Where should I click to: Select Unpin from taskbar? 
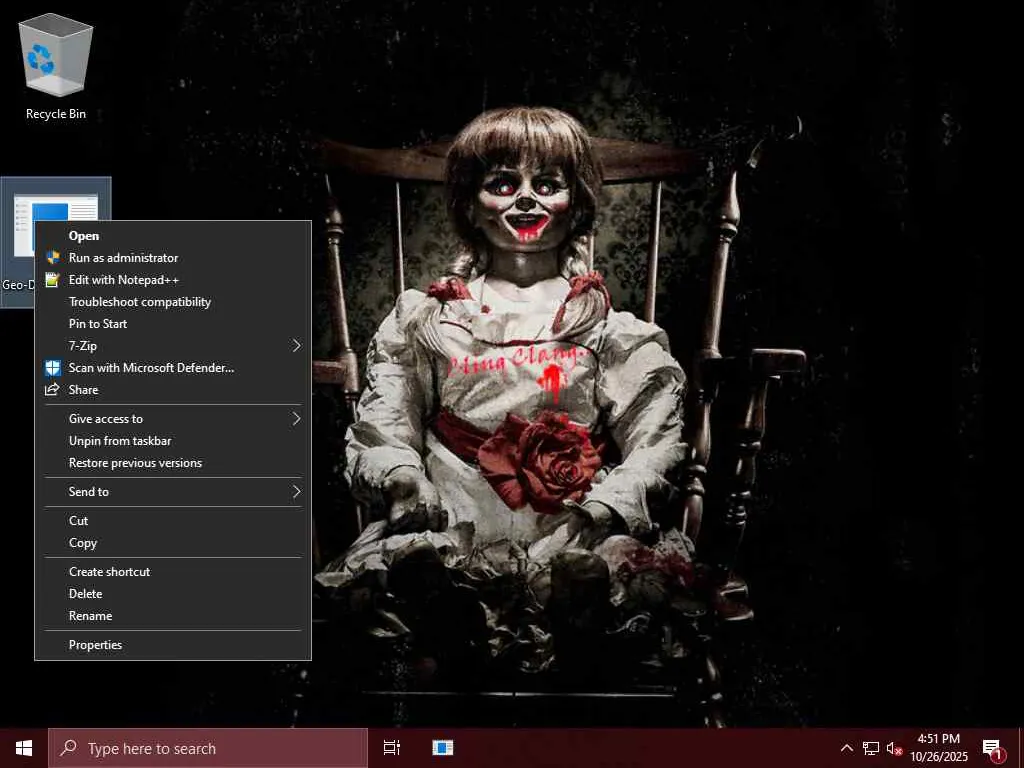click(173, 441)
